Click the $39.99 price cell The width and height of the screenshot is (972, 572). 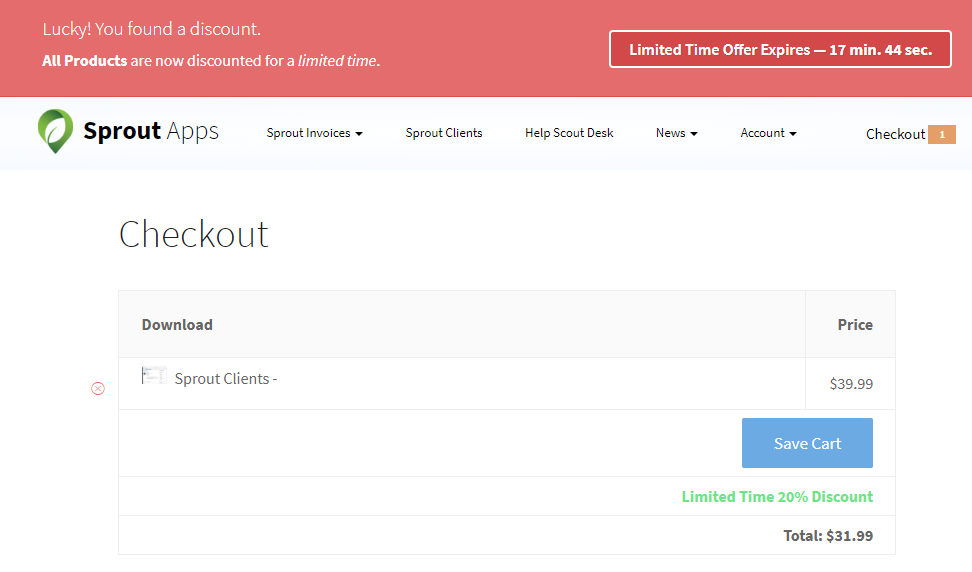point(851,384)
